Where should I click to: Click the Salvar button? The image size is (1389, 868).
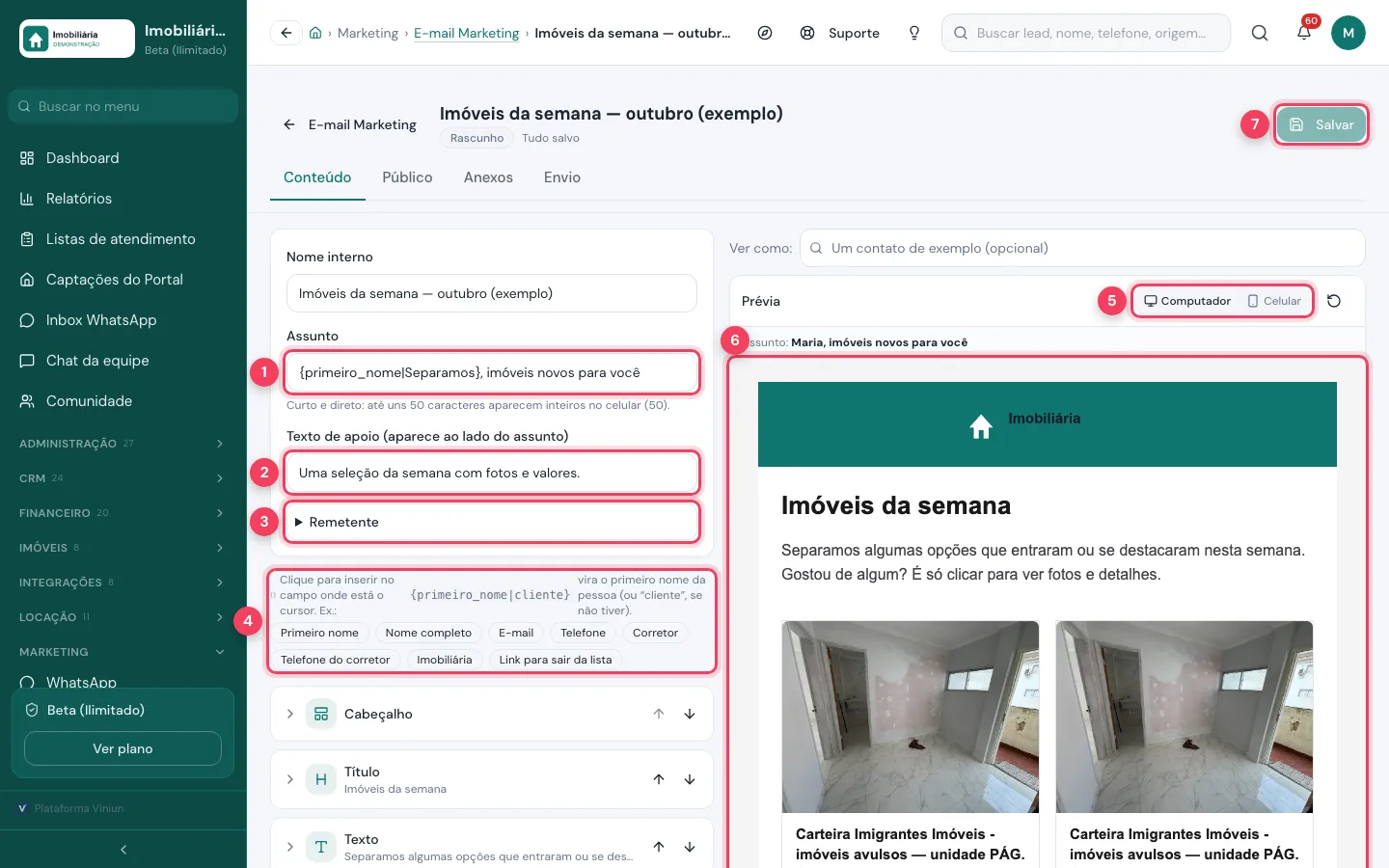[x=1321, y=124]
